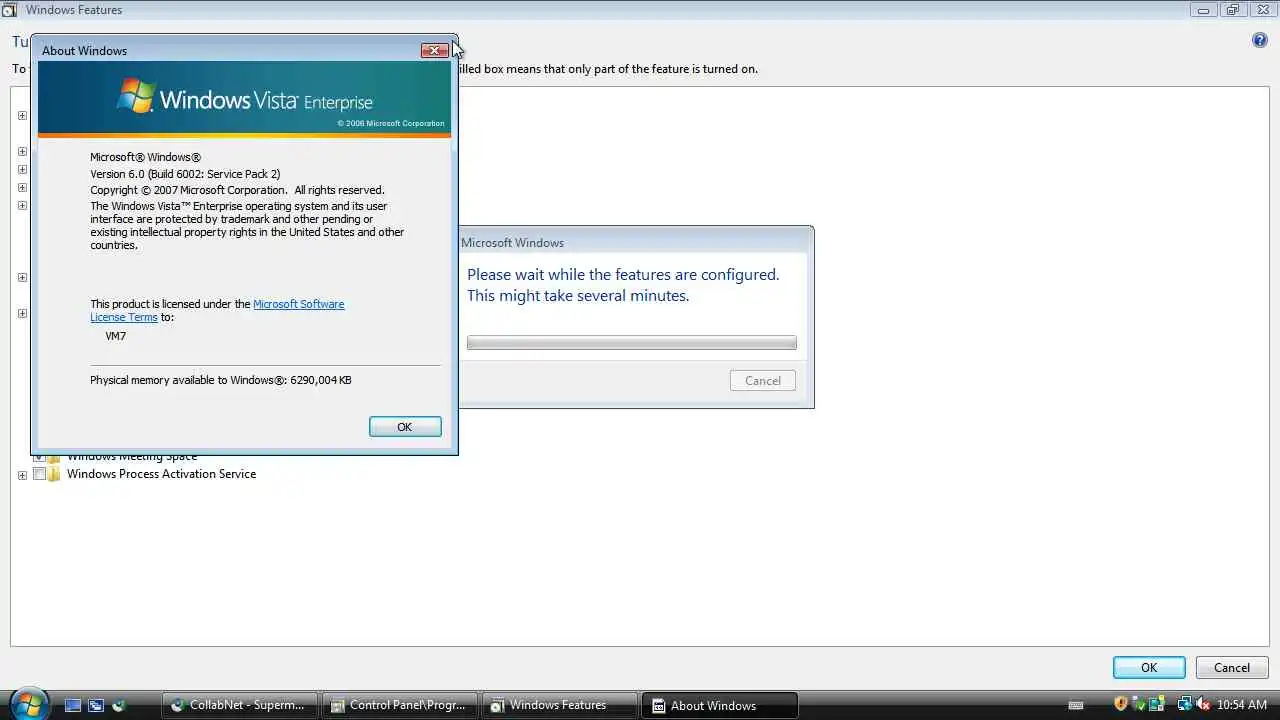Select About Windows taskbar button
The image size is (1280, 720).
tap(719, 705)
